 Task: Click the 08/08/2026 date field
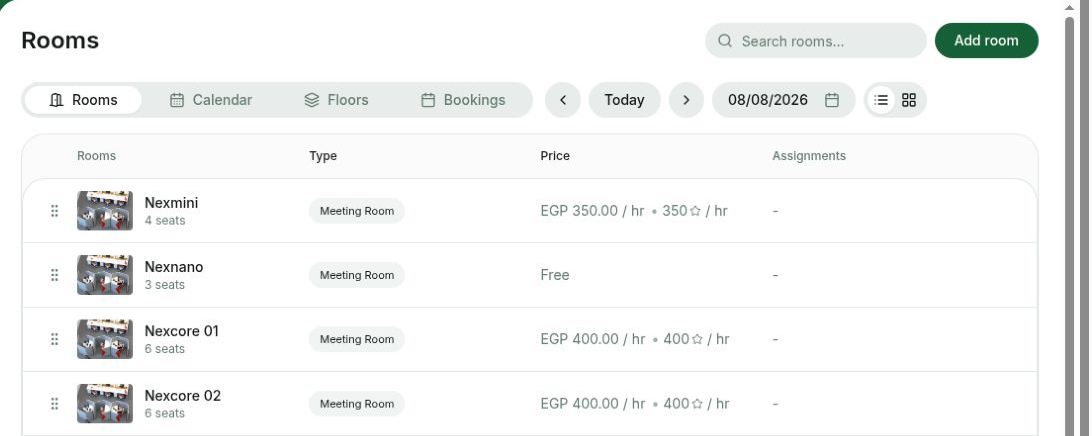(783, 100)
